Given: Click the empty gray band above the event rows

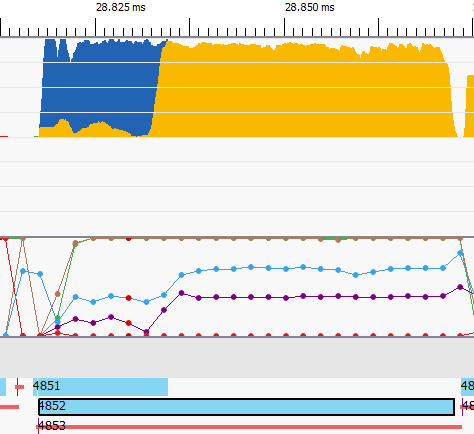Looking at the screenshot, I should pyautogui.click(x=237, y=358).
